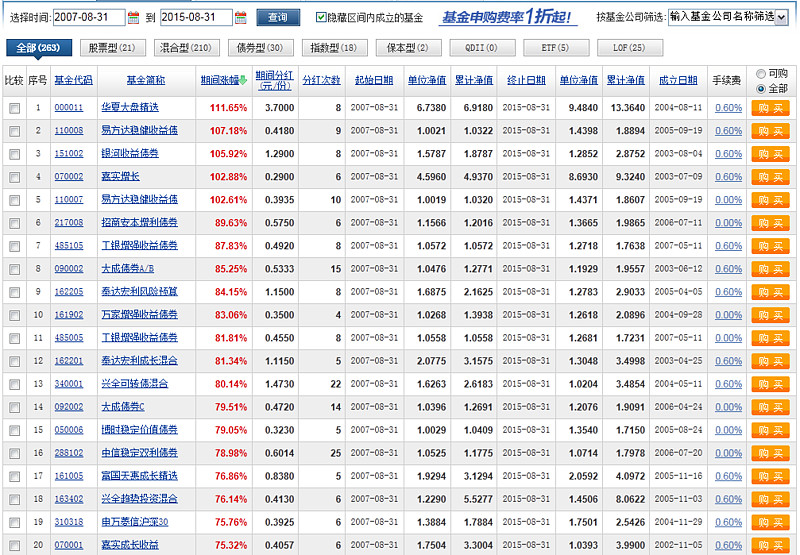Check compare box for 大成债券A/B
Viewport: 800px width, 555px height.
(15, 269)
